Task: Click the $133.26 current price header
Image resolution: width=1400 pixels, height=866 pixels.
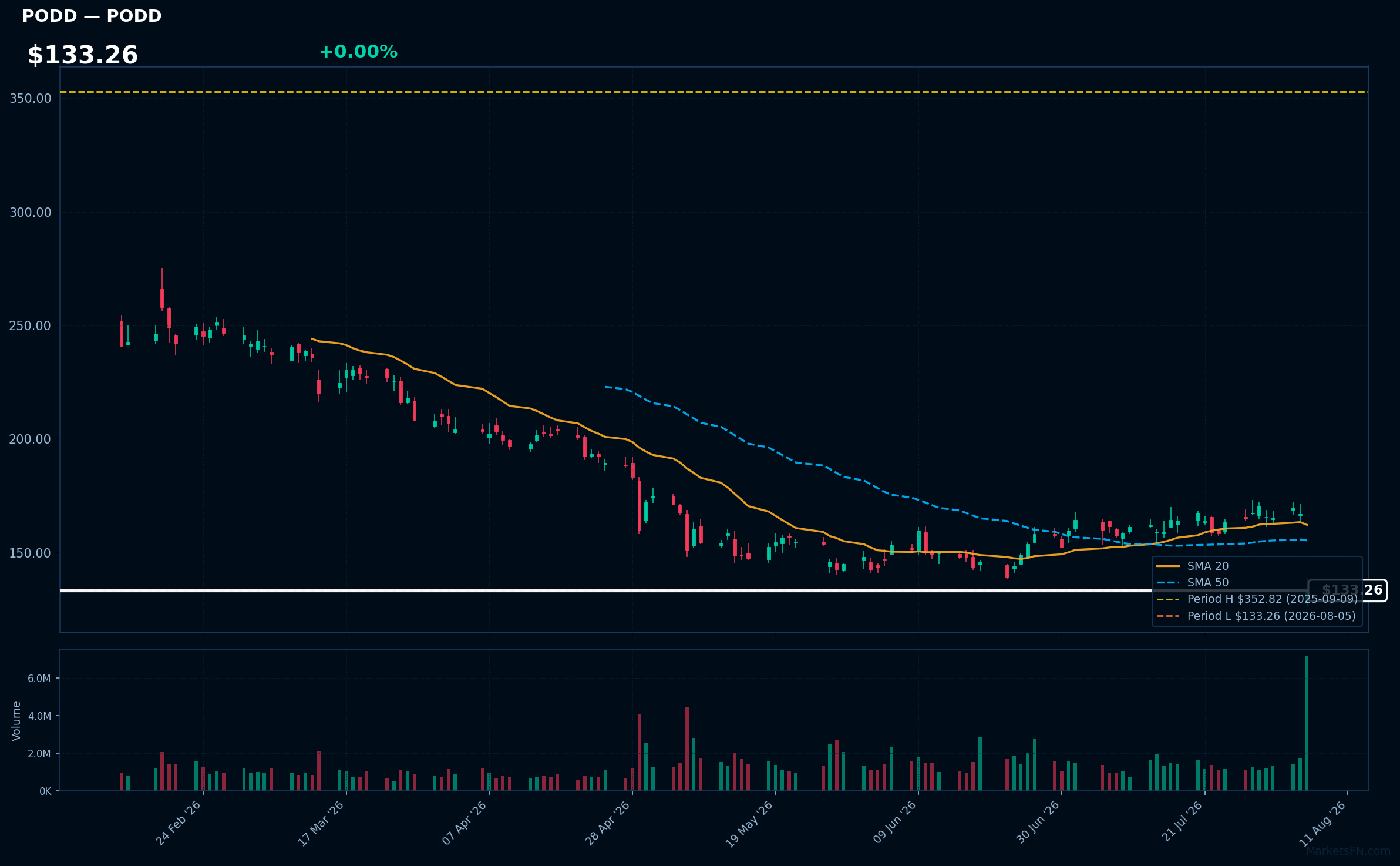Action: [83, 55]
